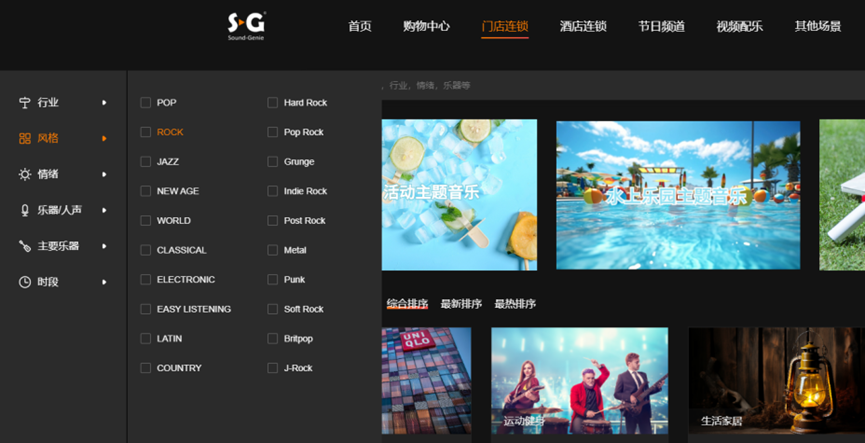865x443 pixels.
Task: Sort by 最新排序
Action: point(461,304)
